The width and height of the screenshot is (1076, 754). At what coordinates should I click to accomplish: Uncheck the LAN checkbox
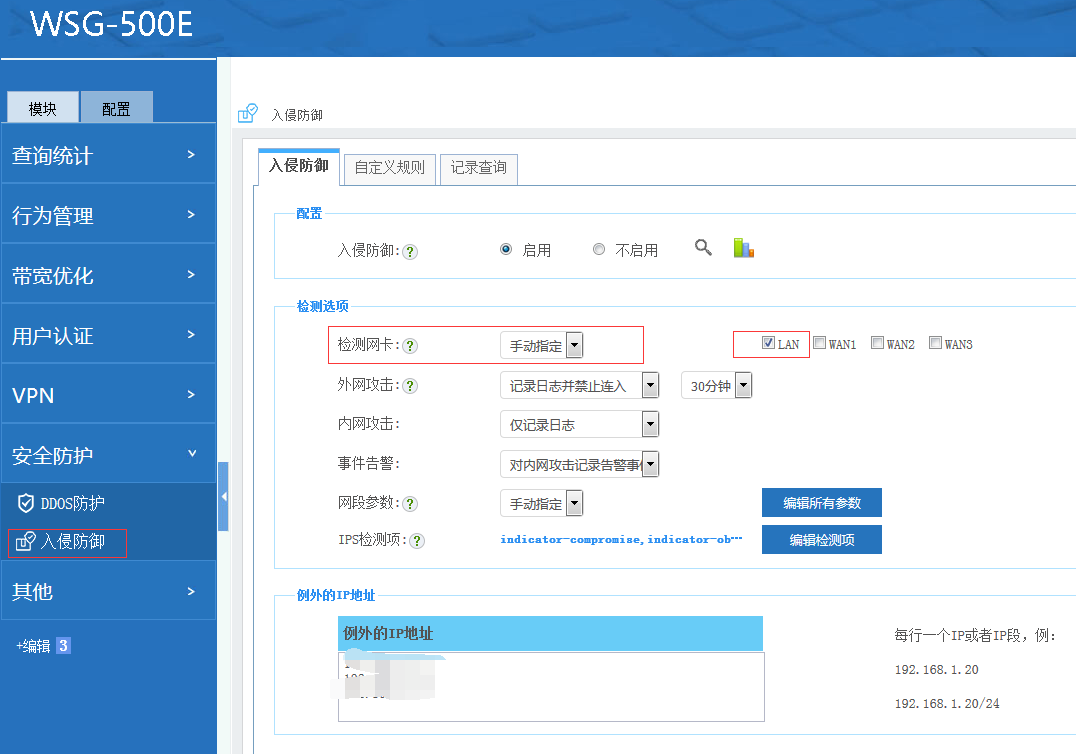(768, 343)
